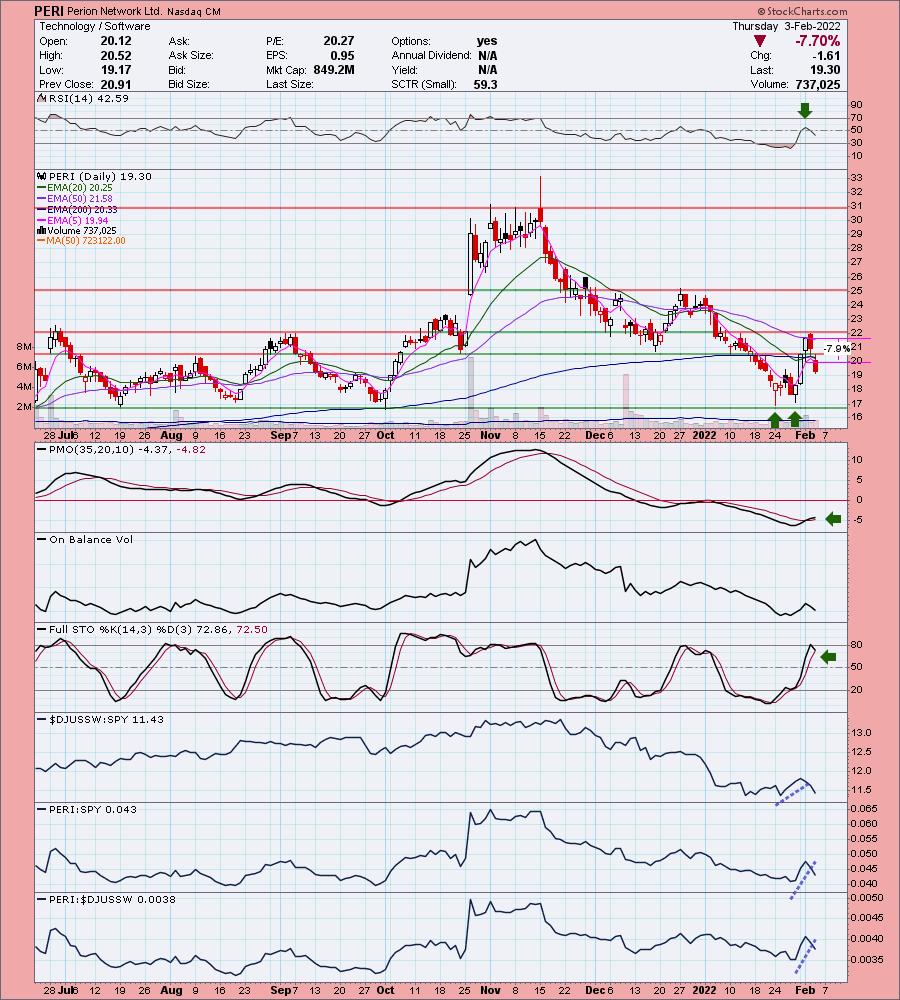Click the Options value yes
The image size is (900, 1000).
(487, 41)
